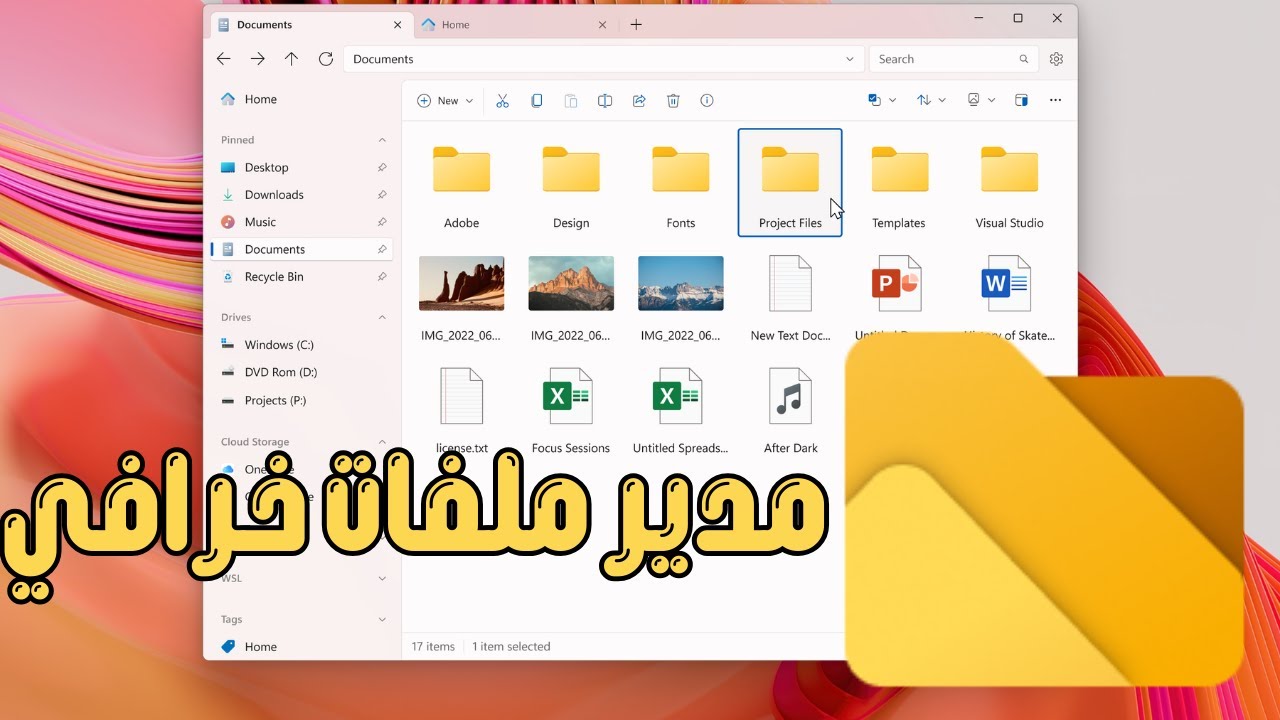Close the Home tab
1280x720 pixels.
[x=602, y=24]
